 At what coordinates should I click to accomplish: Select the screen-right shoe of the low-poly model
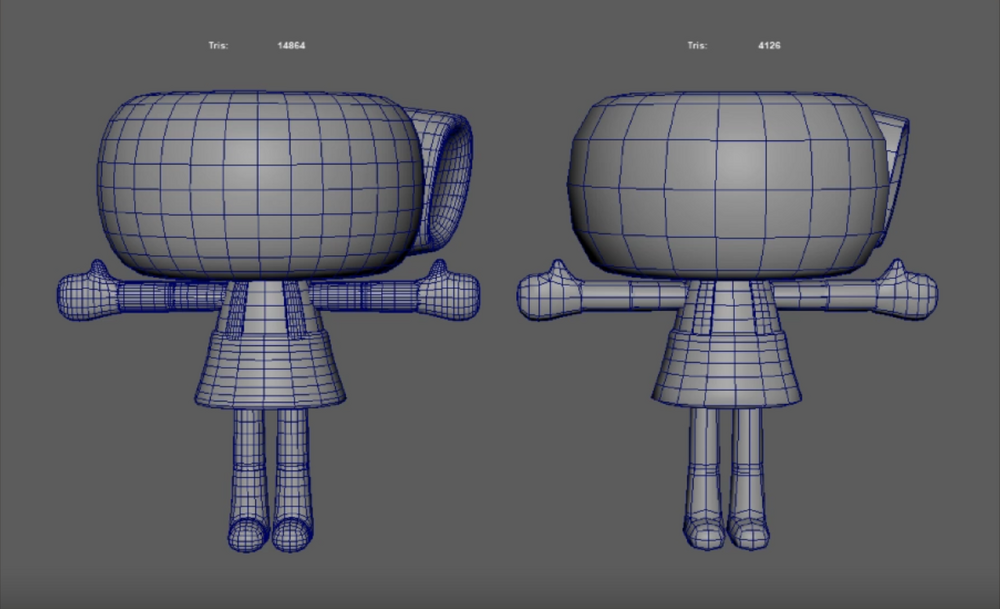click(x=746, y=530)
